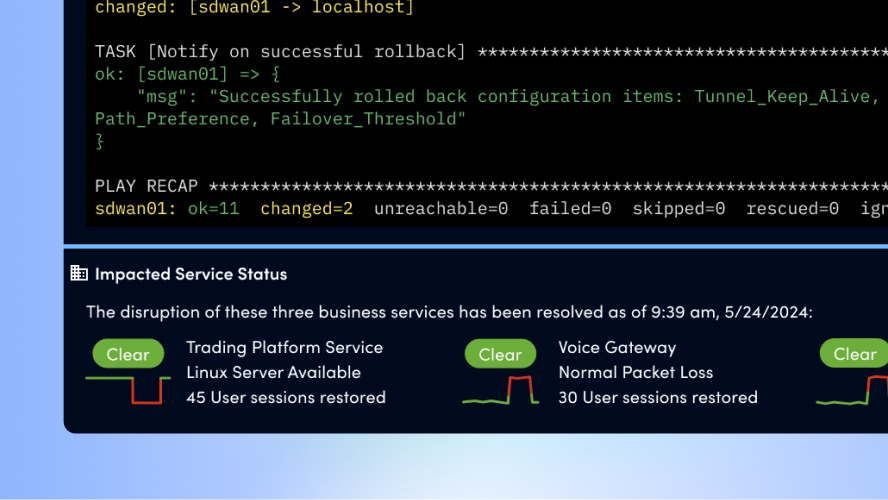The height and width of the screenshot is (500, 888).
Task: Click the Voice Gateway packet loss sparkline
Action: coord(500,391)
